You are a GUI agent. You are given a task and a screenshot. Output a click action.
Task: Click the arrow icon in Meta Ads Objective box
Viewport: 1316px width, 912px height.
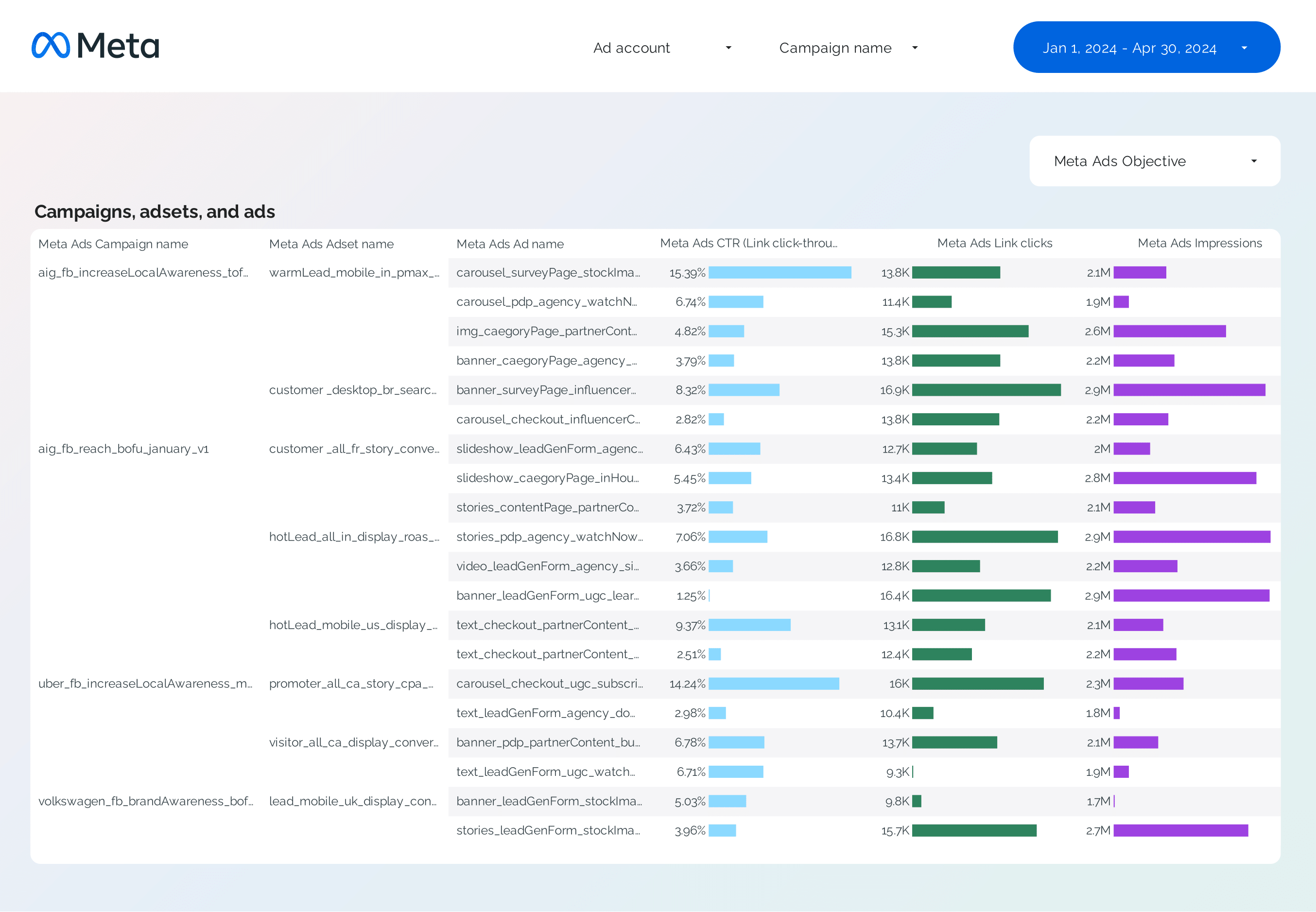[1254, 161]
